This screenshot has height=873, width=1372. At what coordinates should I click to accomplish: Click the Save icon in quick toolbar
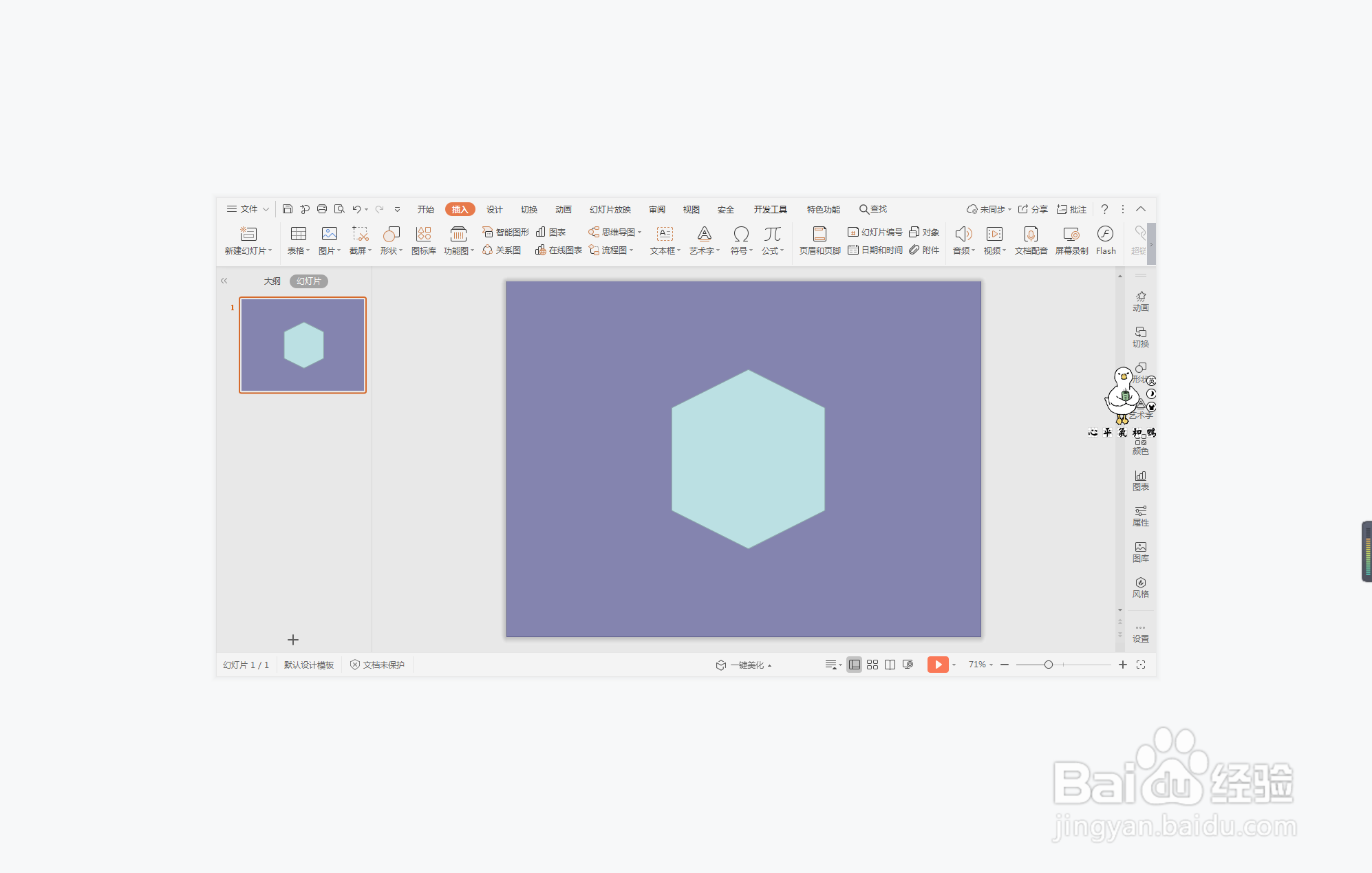(x=288, y=209)
